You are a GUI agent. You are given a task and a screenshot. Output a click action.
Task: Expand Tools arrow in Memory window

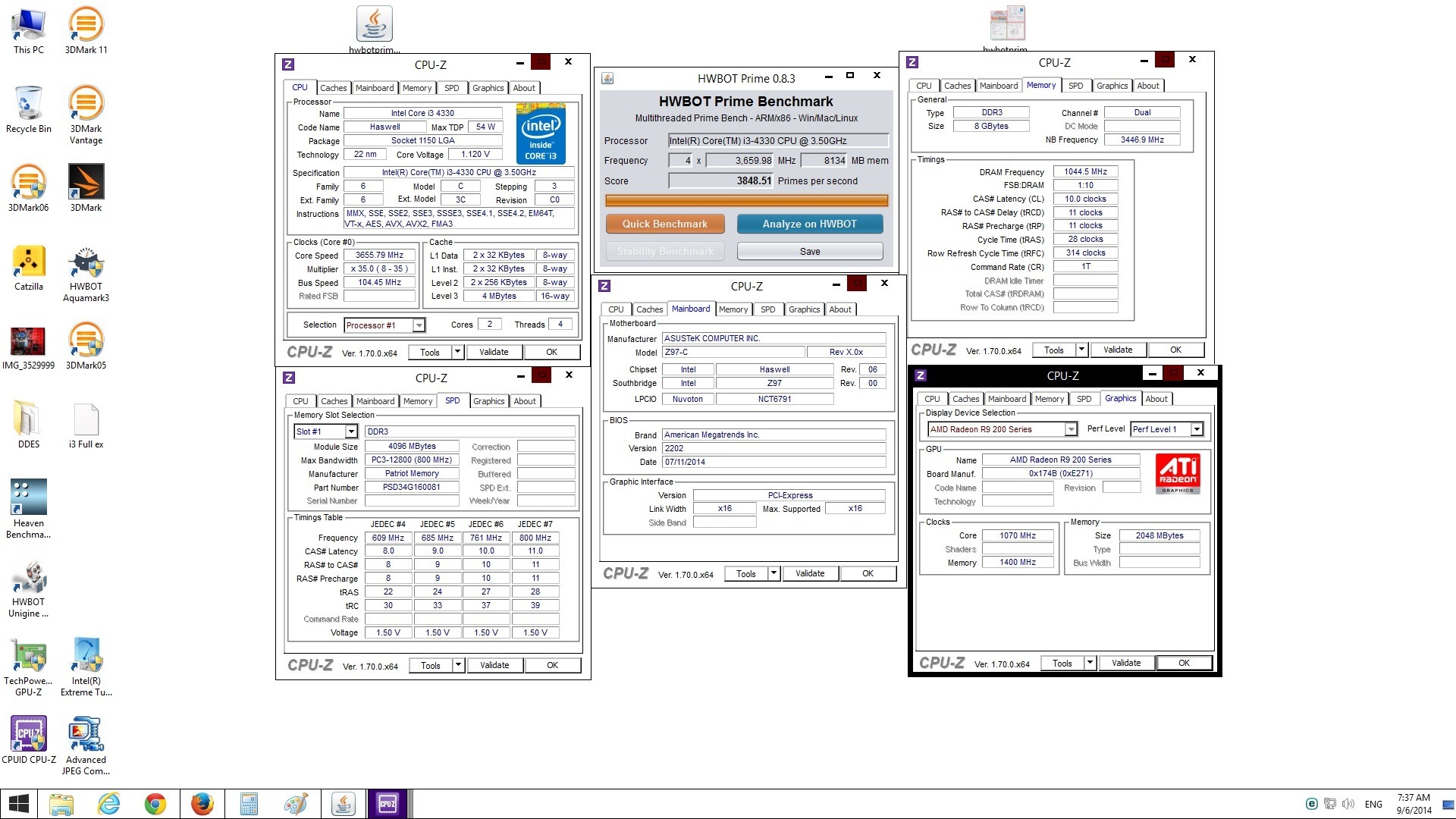tap(1081, 350)
